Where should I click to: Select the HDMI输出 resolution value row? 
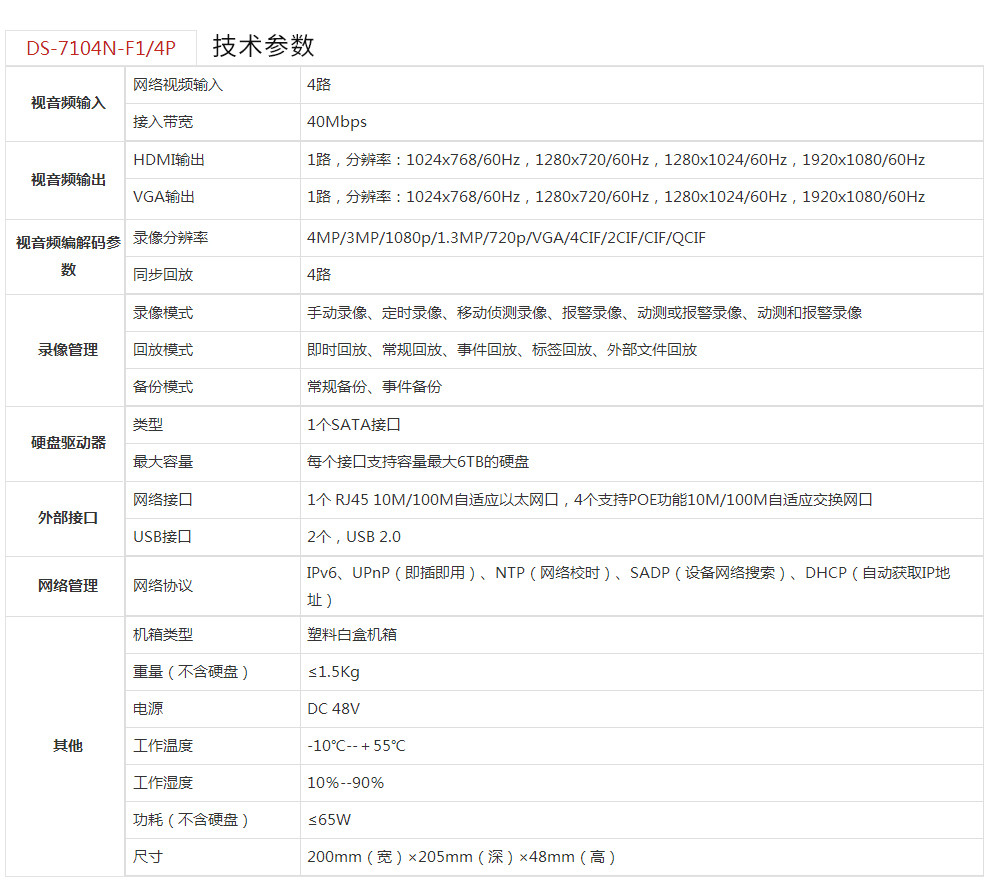[x=616, y=160]
